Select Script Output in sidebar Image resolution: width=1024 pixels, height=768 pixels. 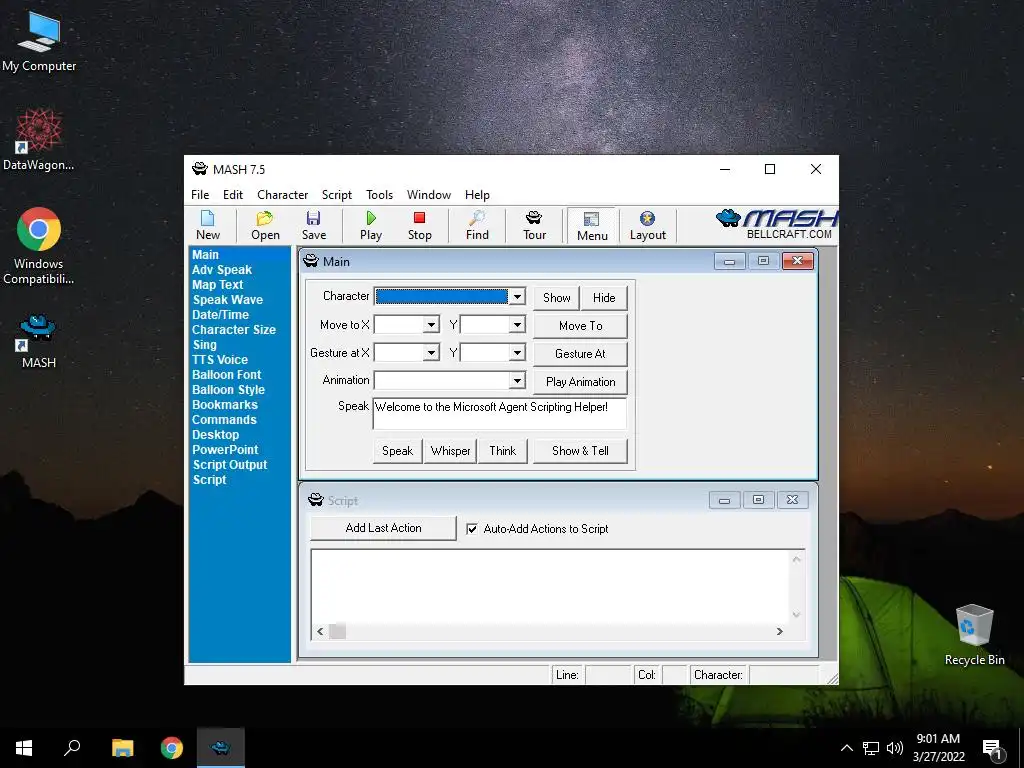[x=230, y=465]
